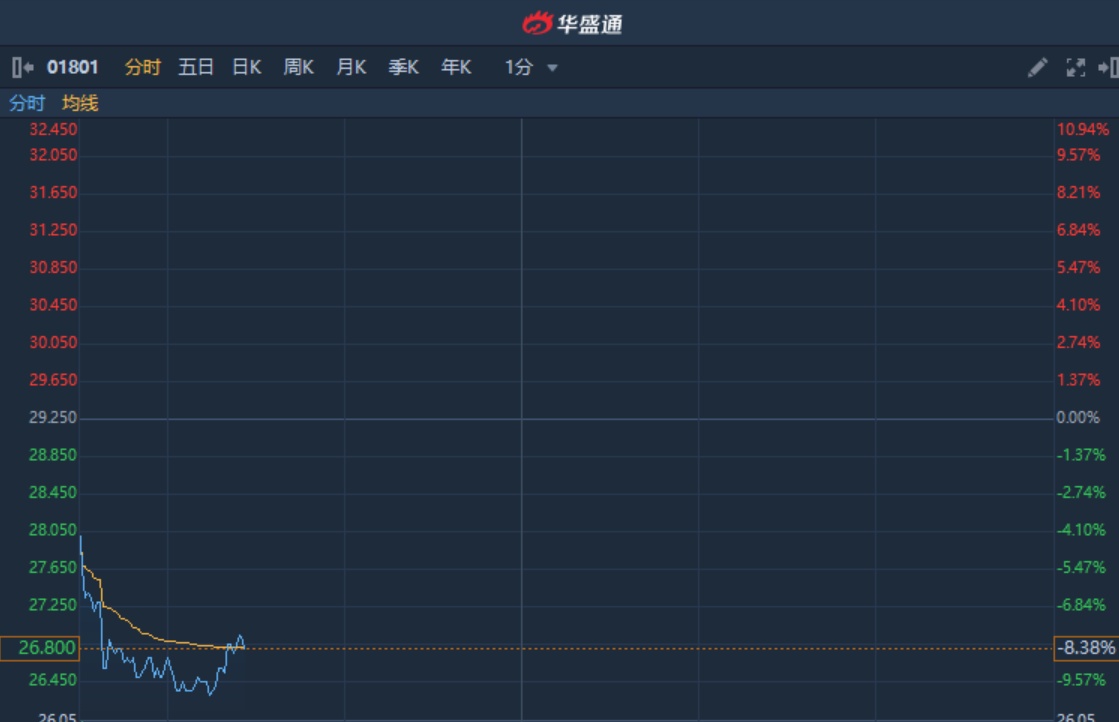Open the 1分 interval dropdown arrow

click(552, 68)
